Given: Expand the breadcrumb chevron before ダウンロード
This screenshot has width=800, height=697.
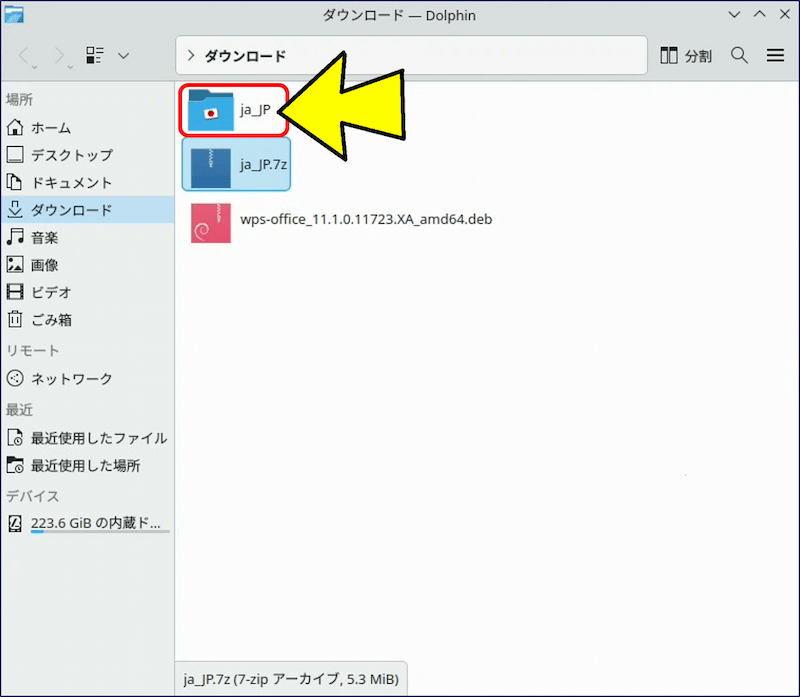Looking at the screenshot, I should 191,56.
